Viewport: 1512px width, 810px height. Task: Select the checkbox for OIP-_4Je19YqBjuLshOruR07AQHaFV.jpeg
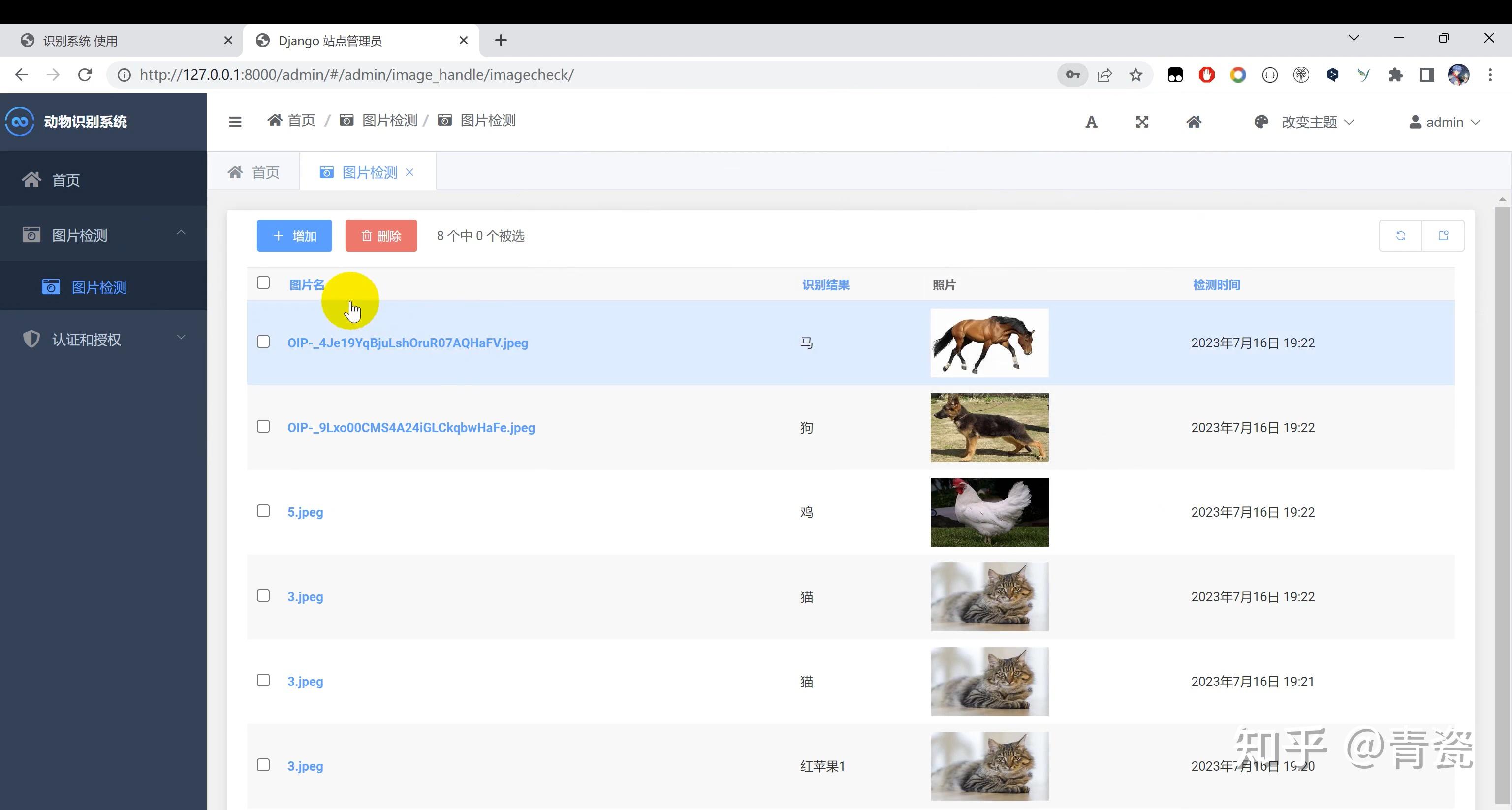pos(263,342)
